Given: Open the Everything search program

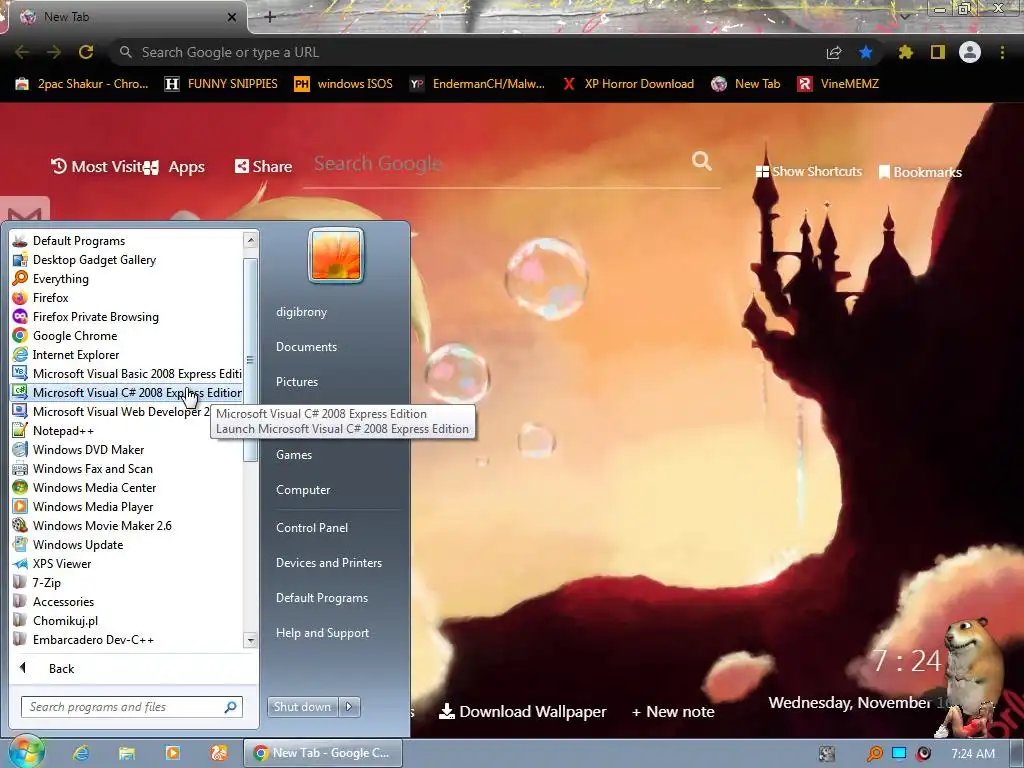Looking at the screenshot, I should click(x=127, y=279).
